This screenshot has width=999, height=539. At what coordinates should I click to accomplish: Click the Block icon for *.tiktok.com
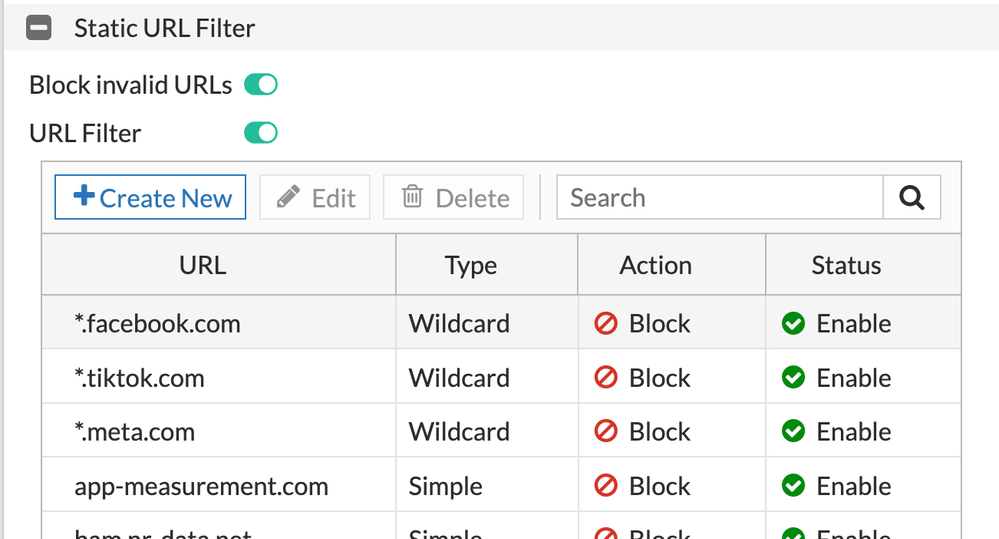[x=606, y=378]
